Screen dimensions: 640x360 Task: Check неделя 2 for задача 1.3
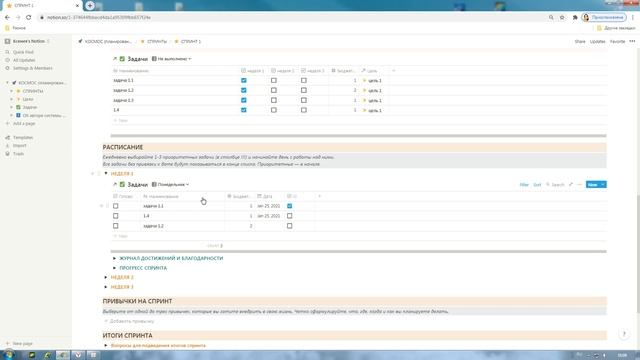274,100
